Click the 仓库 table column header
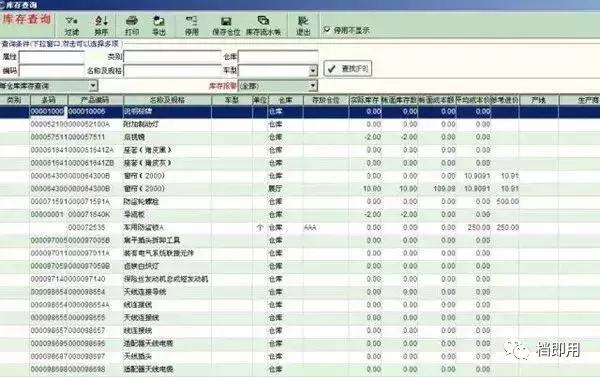This screenshot has height=377, width=600. click(x=285, y=100)
